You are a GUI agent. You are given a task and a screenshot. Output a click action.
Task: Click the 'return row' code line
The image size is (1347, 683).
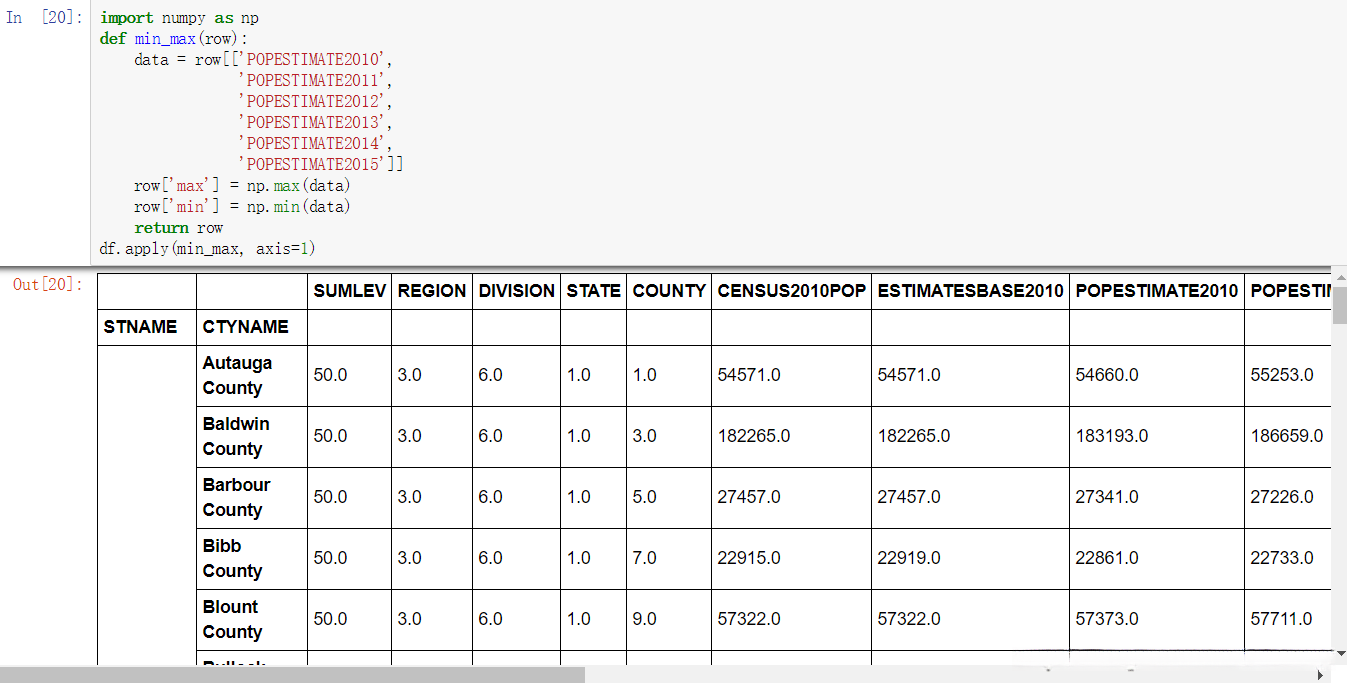pos(178,228)
